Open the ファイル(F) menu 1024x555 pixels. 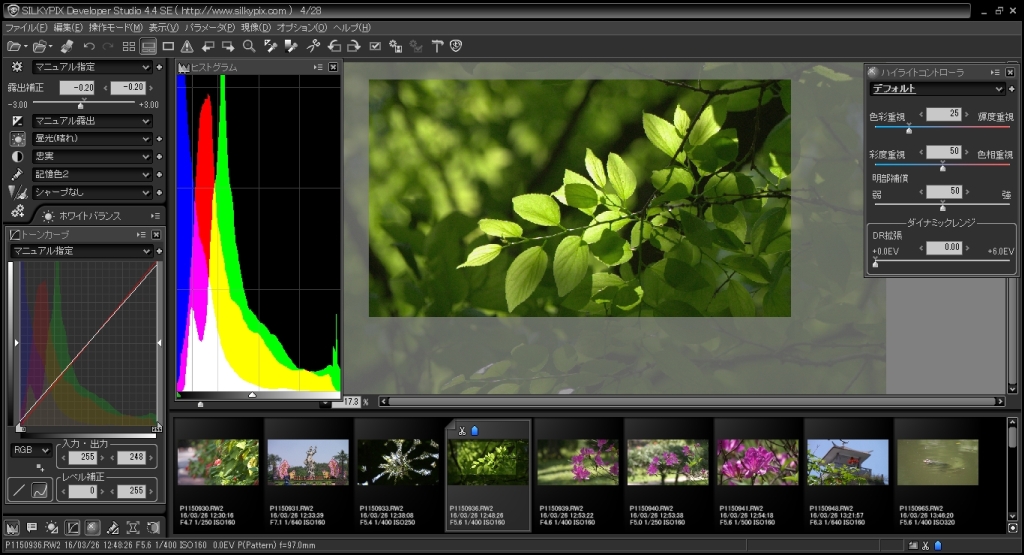[x=25, y=27]
